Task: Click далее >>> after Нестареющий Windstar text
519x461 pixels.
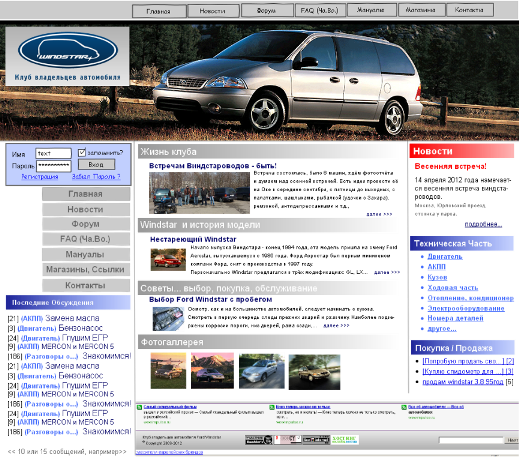Action: [x=387, y=272]
